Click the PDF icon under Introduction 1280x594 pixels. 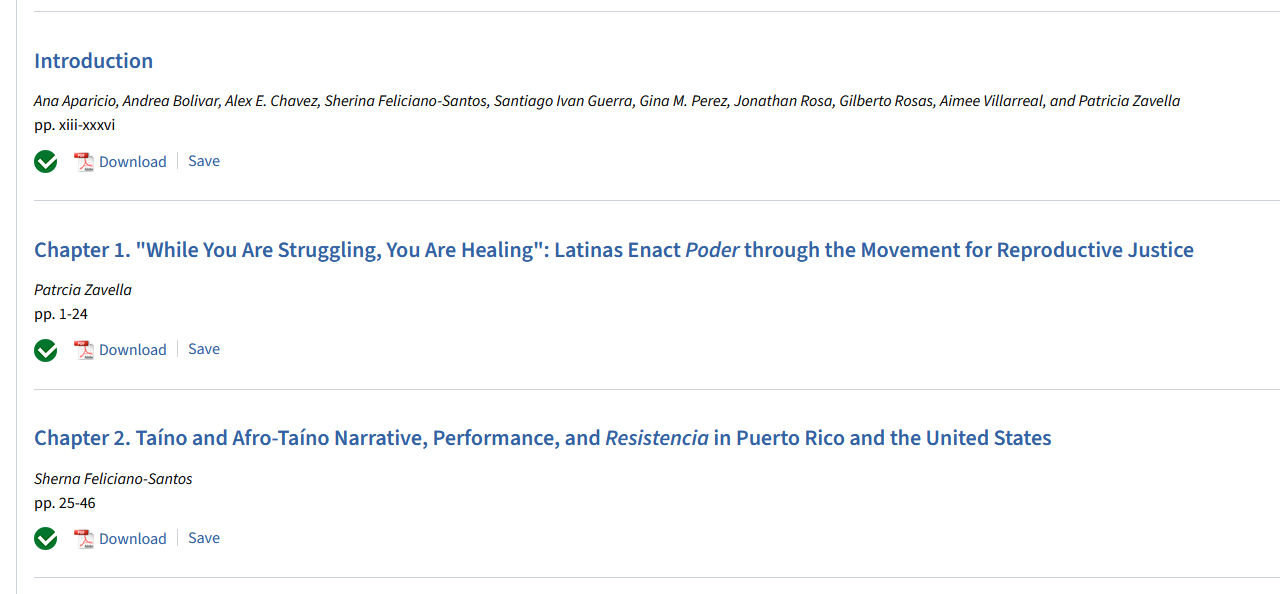coord(84,162)
